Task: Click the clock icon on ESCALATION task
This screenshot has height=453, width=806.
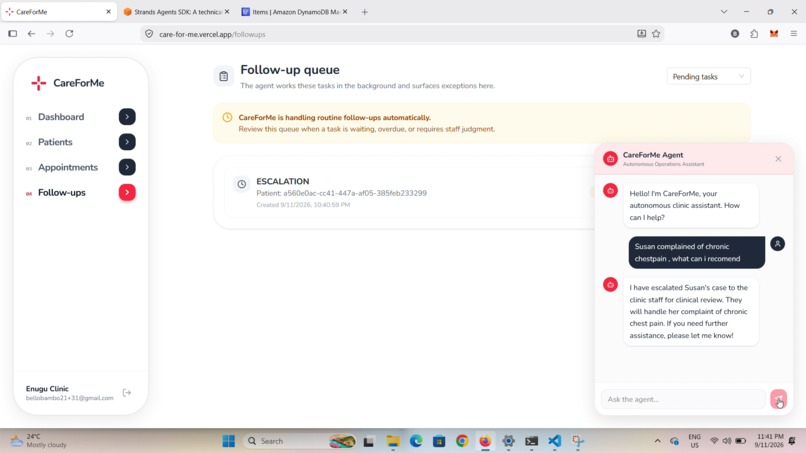Action: [x=242, y=184]
